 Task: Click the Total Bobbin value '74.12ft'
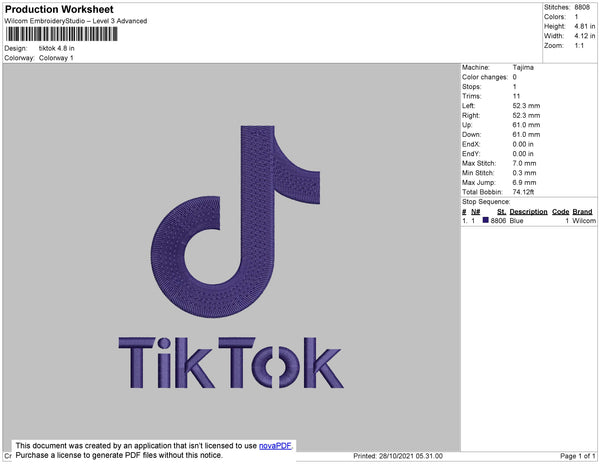pyautogui.click(x=523, y=192)
